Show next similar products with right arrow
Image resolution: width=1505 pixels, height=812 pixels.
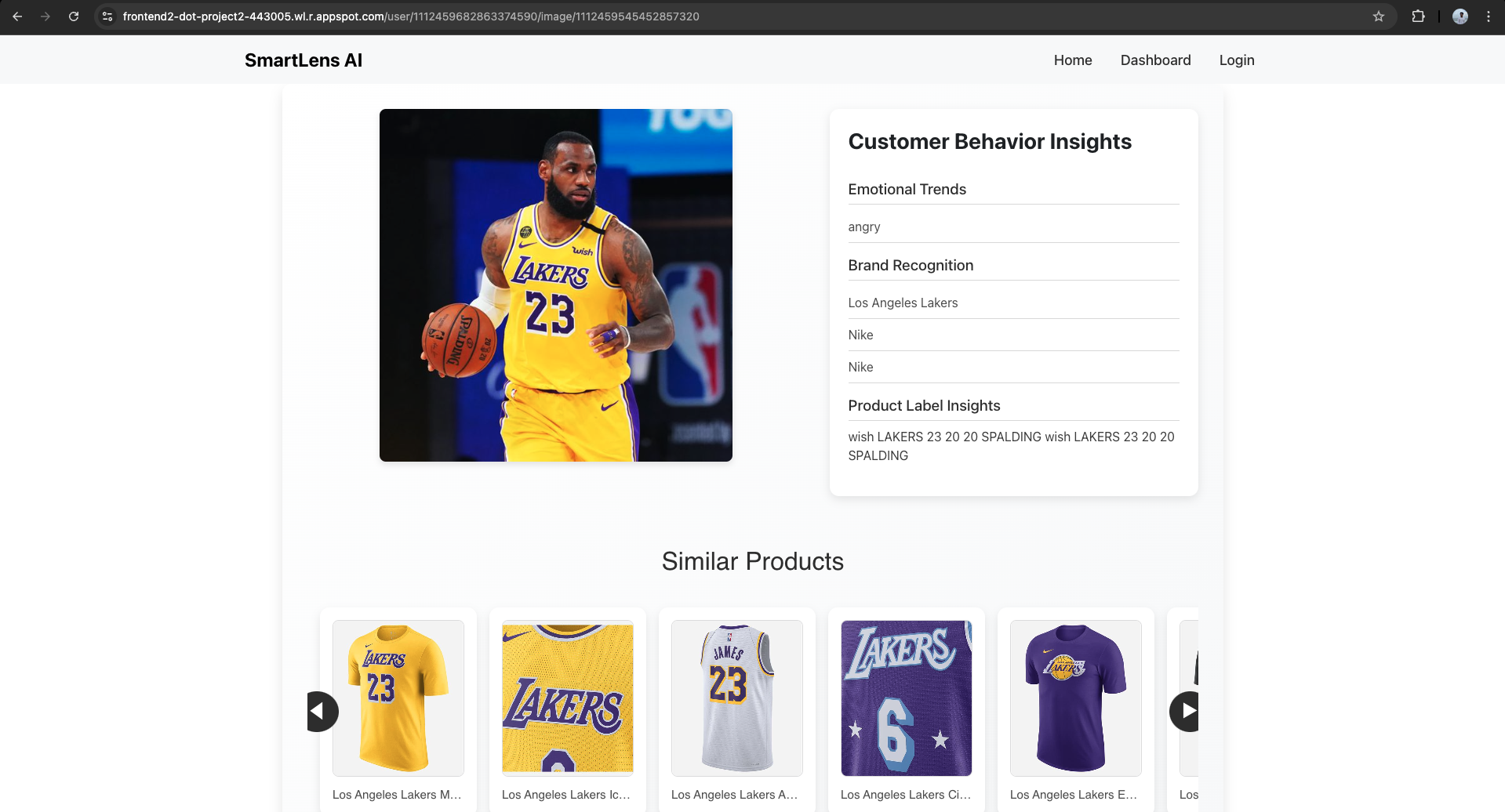1184,712
